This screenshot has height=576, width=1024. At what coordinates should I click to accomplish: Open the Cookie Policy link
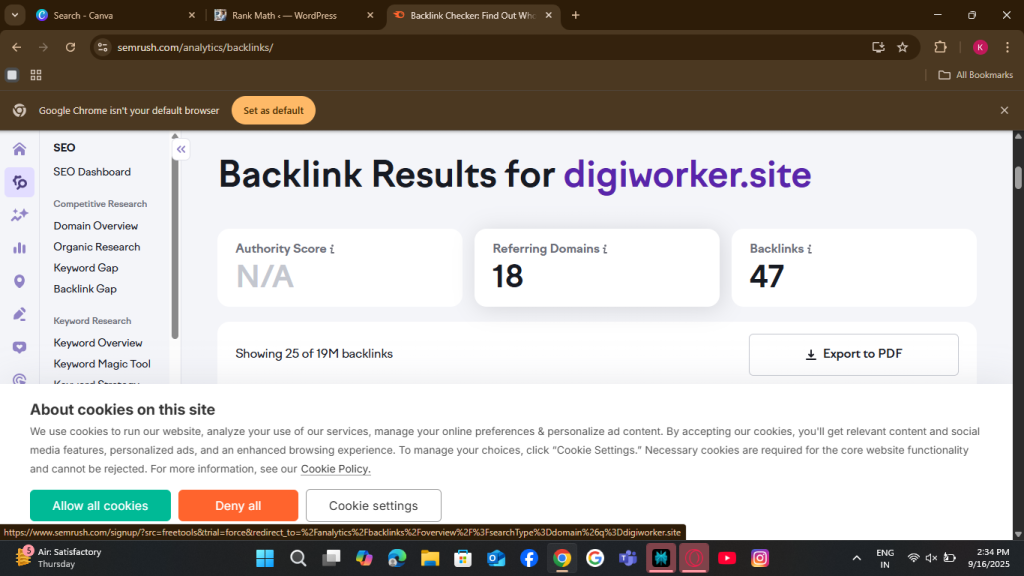pyautogui.click(x=335, y=469)
